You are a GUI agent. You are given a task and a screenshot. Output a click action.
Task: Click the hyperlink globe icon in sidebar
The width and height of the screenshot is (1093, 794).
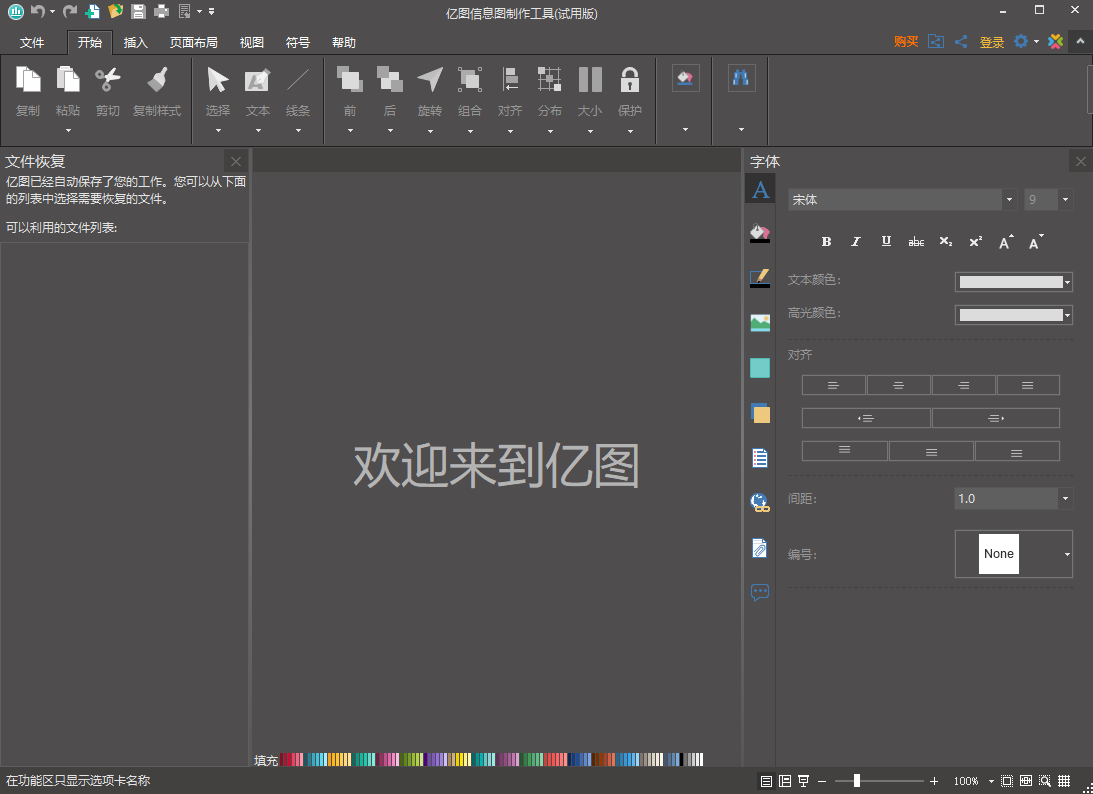pos(760,502)
